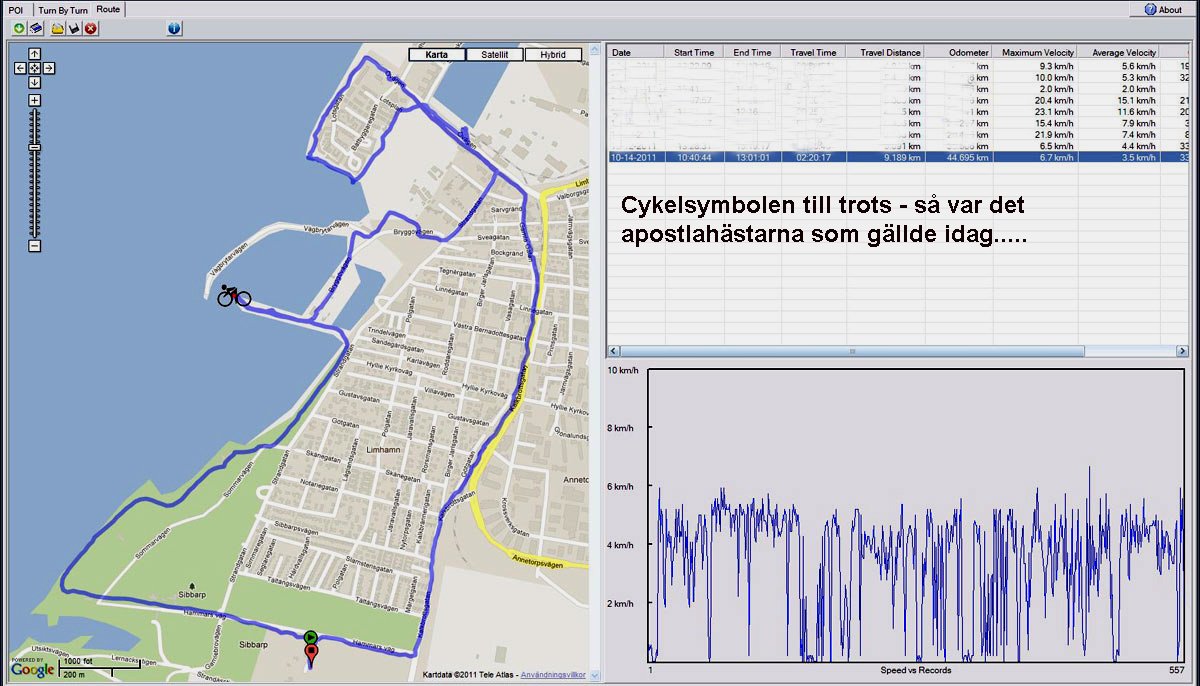
Task: Click the 13:01:01 end time cell
Action: click(x=752, y=157)
